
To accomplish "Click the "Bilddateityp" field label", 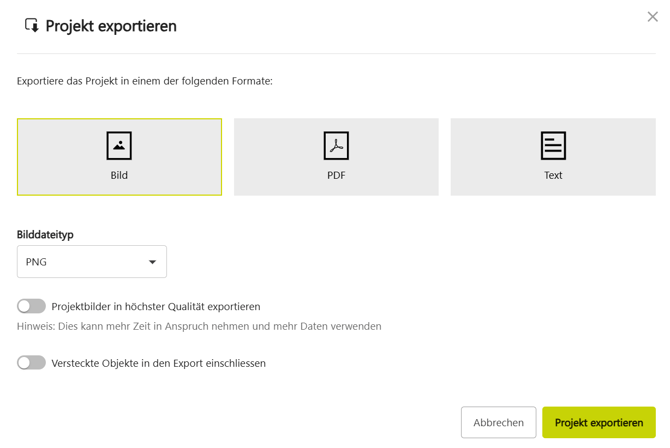I will coord(45,234).
